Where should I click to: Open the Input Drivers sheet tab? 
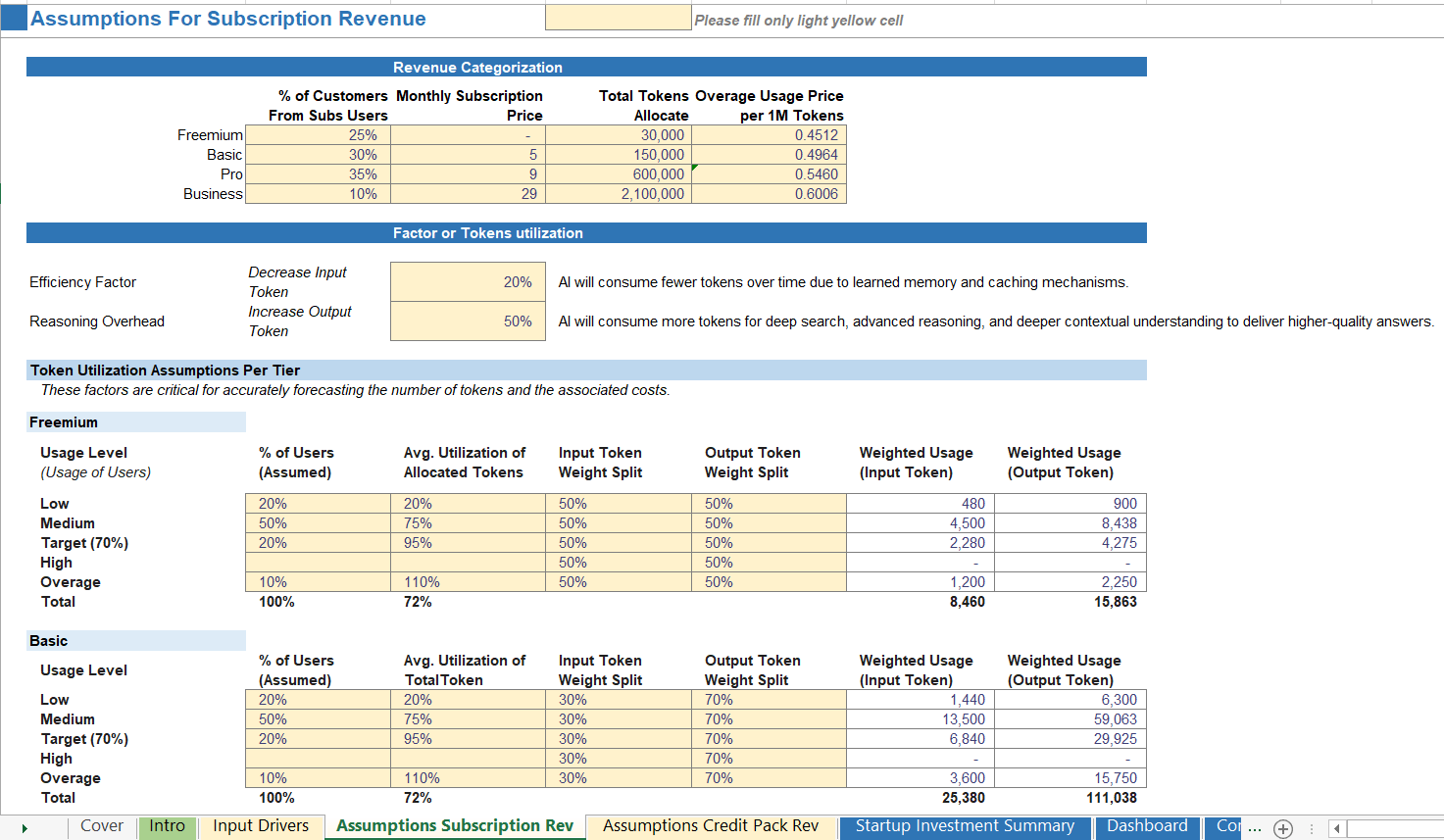261,826
